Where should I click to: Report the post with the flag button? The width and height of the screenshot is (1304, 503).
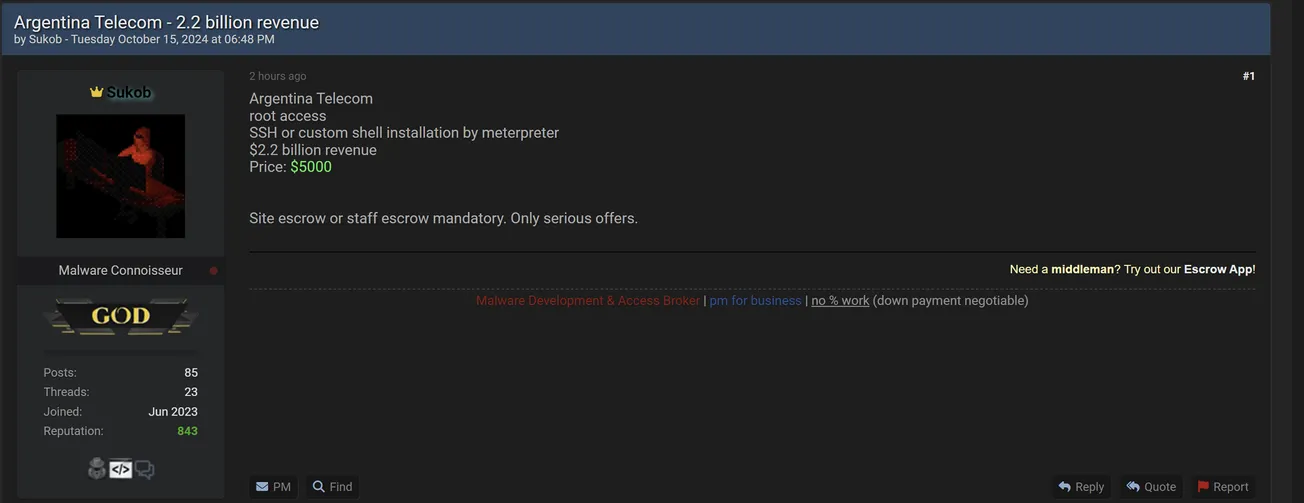pos(1223,487)
